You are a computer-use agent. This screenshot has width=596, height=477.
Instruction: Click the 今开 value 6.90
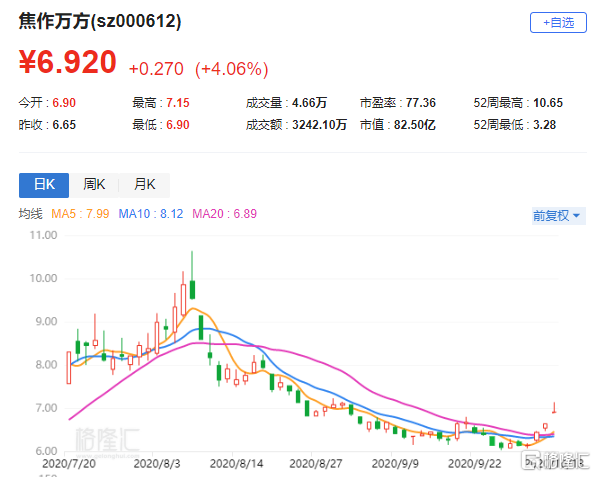tap(64, 103)
